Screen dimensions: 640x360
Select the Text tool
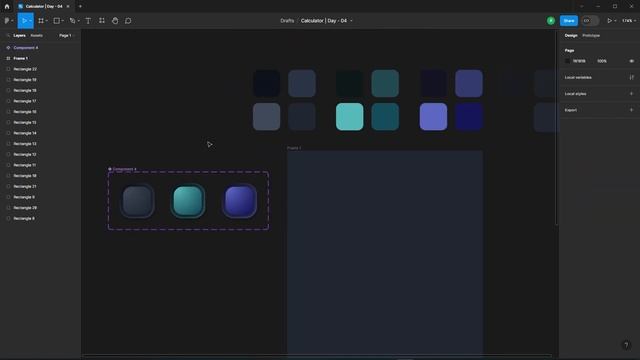[88, 20]
